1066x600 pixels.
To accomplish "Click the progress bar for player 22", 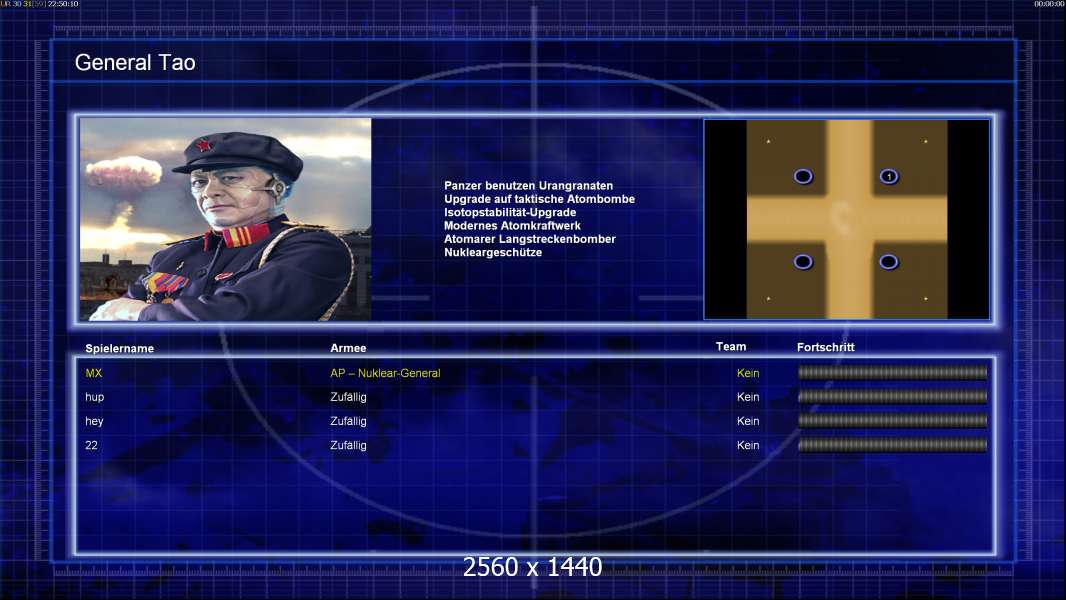I will pyautogui.click(x=893, y=445).
